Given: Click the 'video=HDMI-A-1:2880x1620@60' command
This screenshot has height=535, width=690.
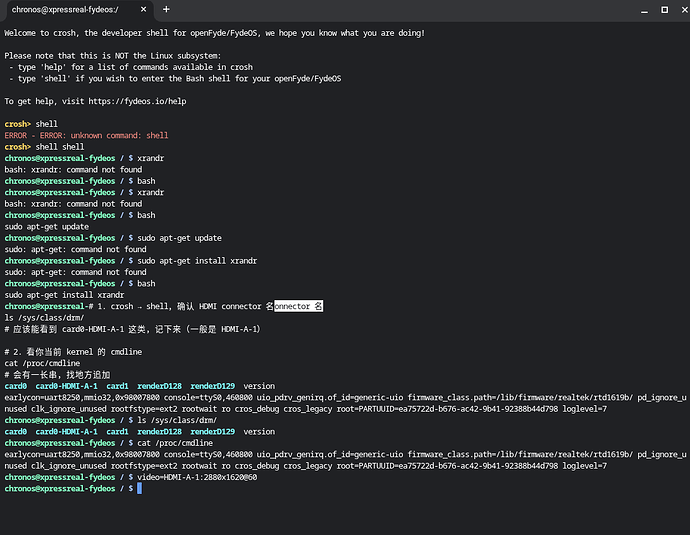Looking at the screenshot, I should tap(197, 477).
